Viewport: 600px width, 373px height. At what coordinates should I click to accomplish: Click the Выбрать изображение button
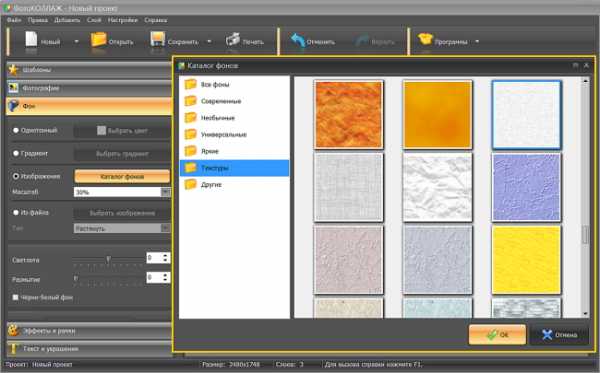122,213
